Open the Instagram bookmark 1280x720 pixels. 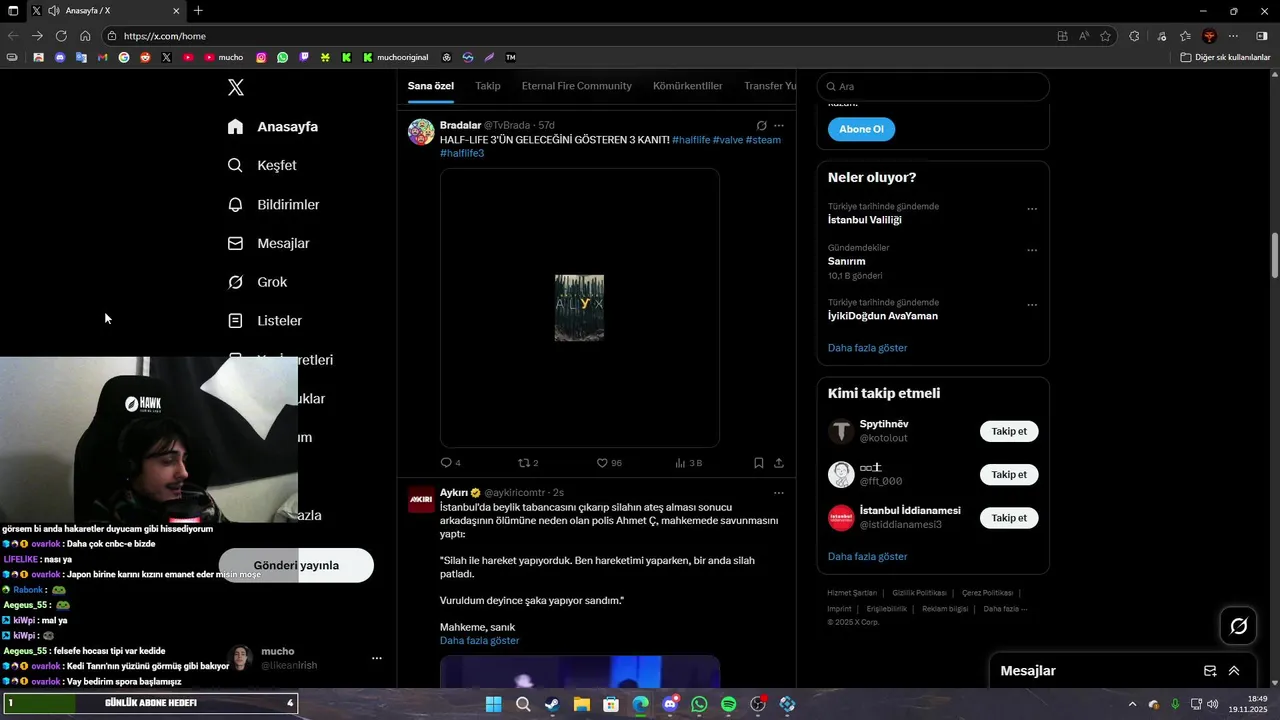(x=261, y=58)
